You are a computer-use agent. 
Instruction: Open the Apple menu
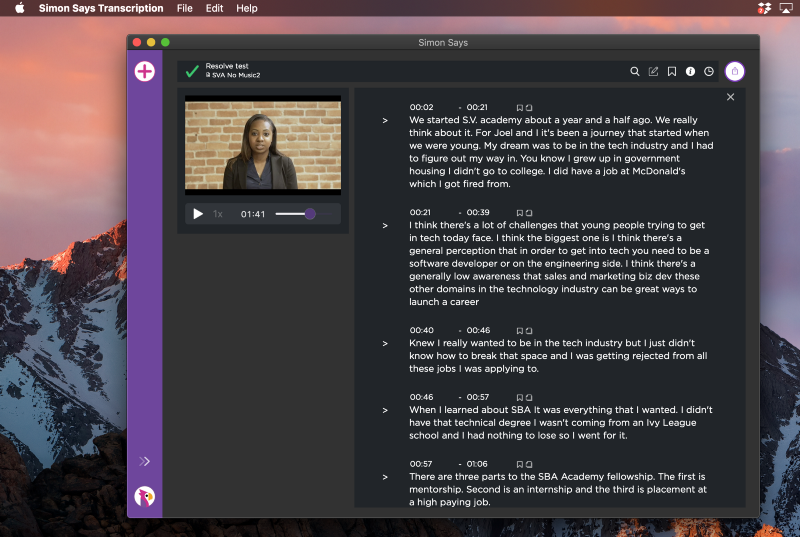(x=20, y=8)
